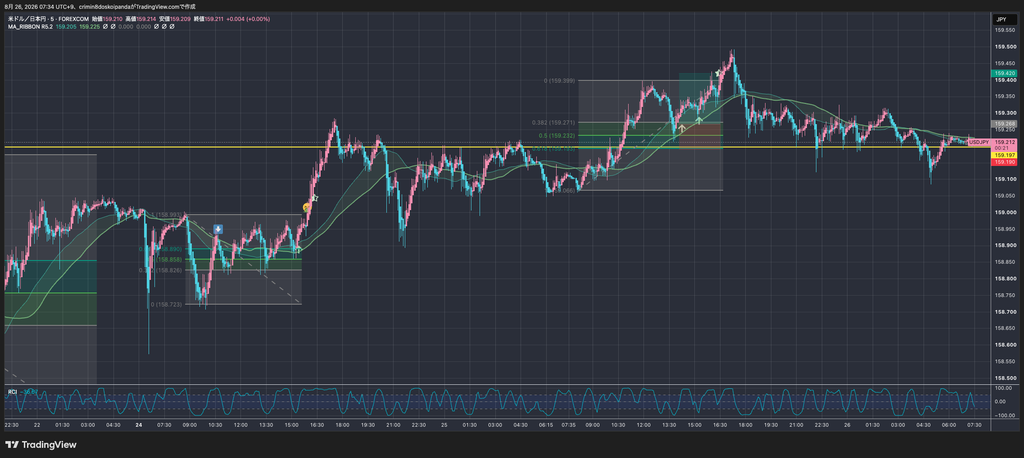Image resolution: width=1024 pixels, height=458 pixels.
Task: Click the blue marker icon near 158.950
Action: click(x=218, y=229)
